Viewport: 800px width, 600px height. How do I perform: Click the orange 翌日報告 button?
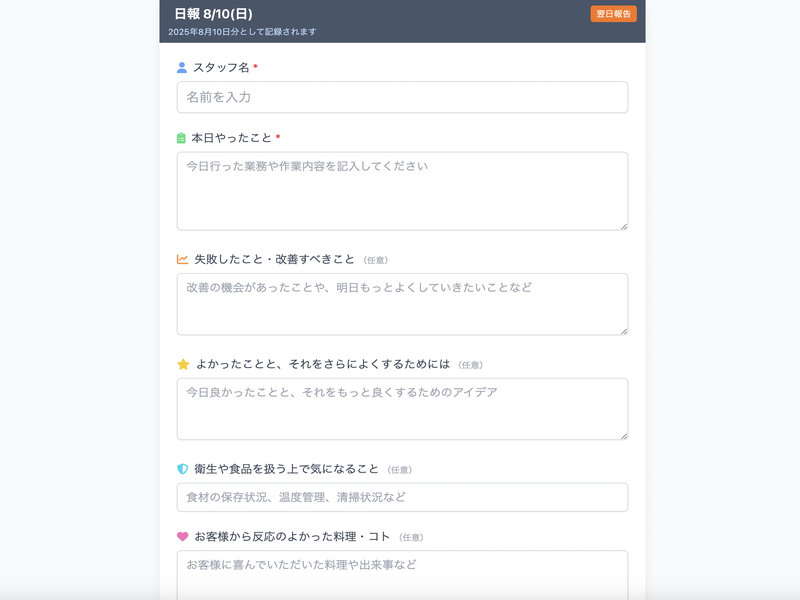(613, 14)
